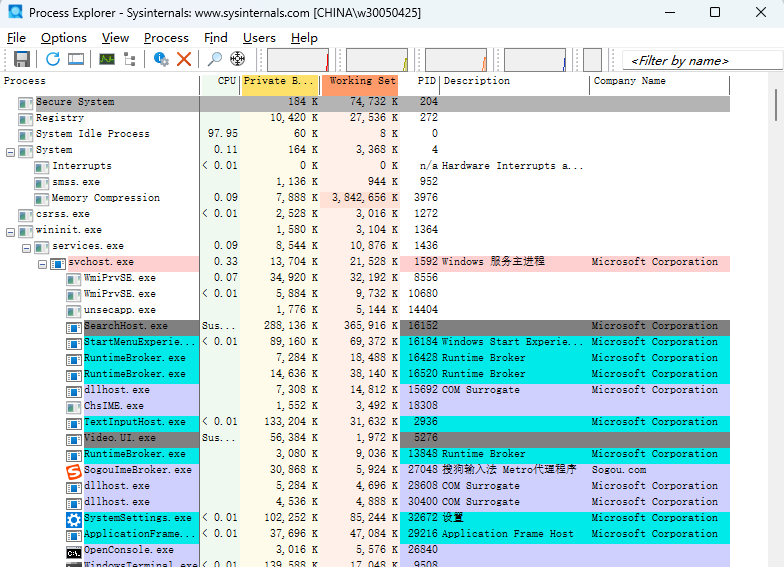The image size is (784, 567).
Task: Collapse the System process tree node
Action: 10,152
